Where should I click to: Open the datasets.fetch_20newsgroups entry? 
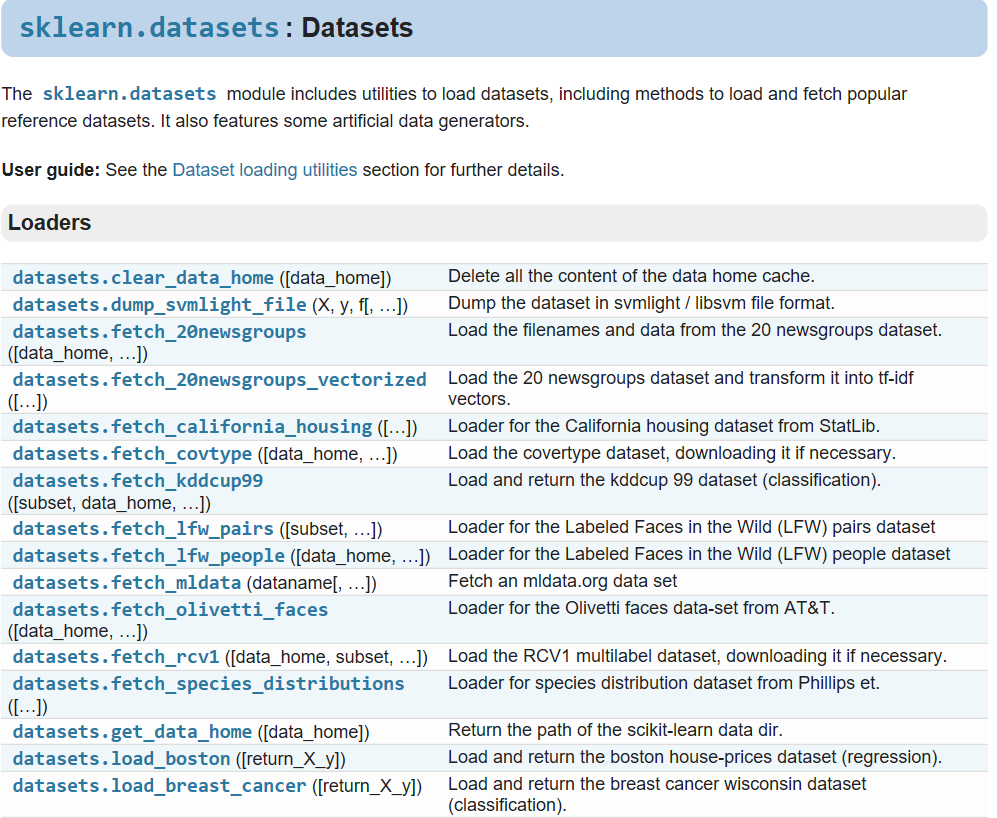point(159,331)
